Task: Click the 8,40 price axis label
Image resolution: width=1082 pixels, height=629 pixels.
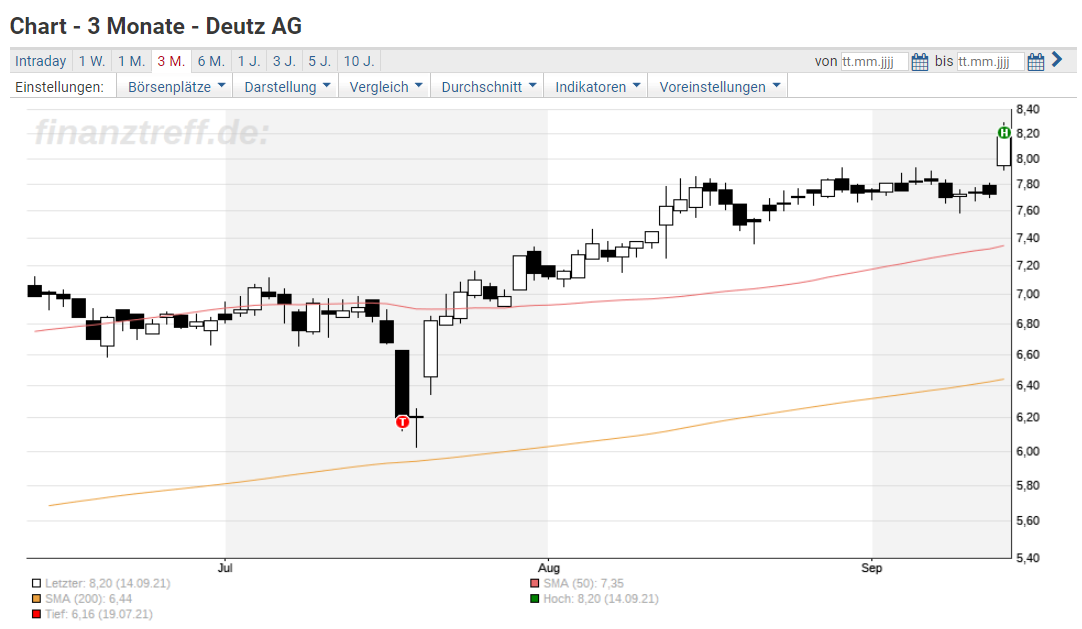Action: tap(1027, 109)
